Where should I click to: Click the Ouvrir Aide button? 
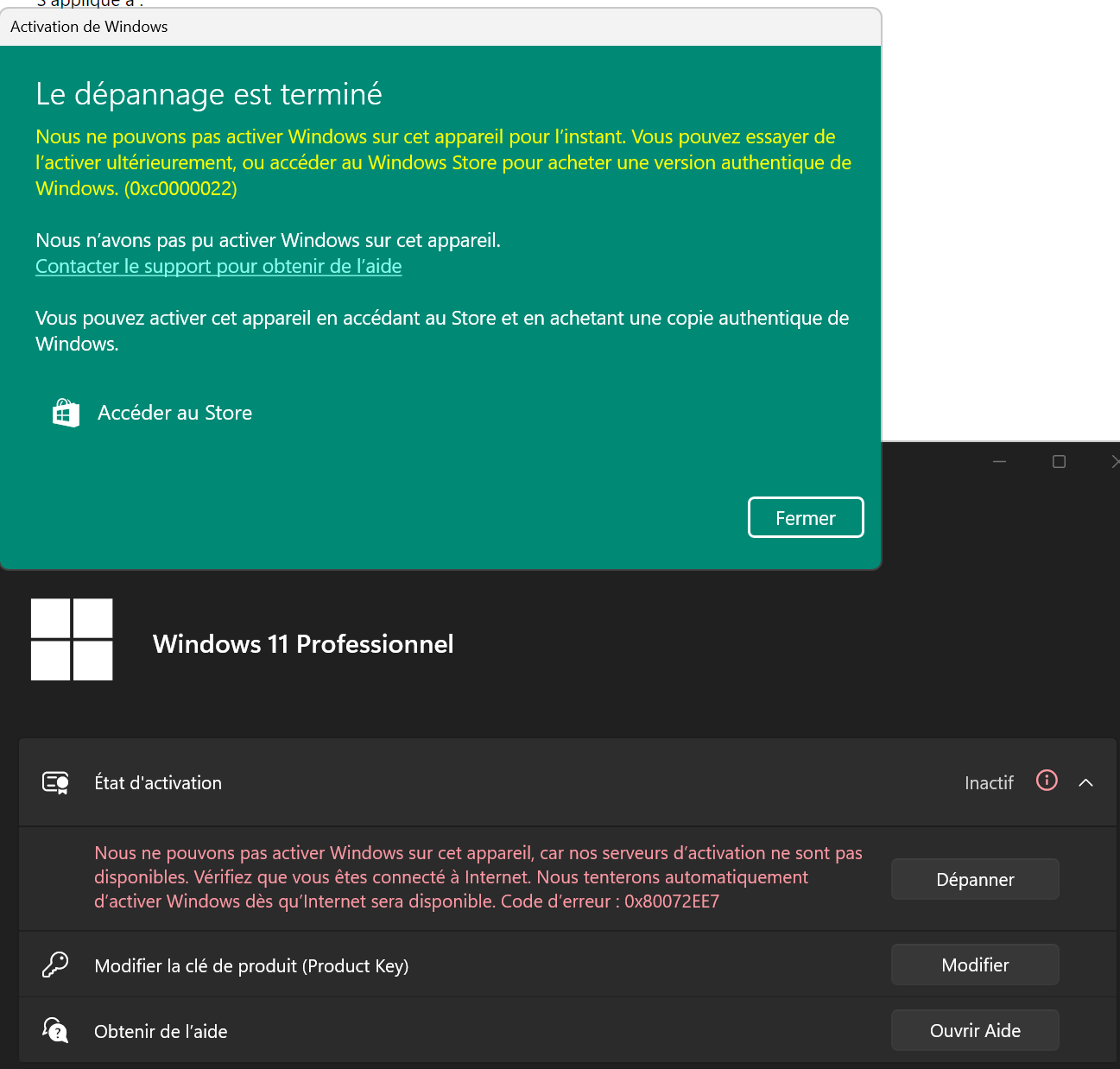click(975, 1030)
